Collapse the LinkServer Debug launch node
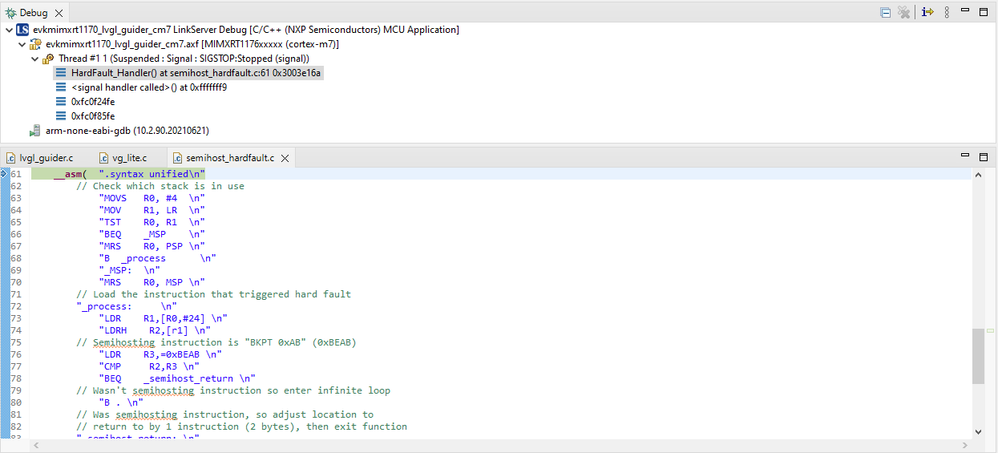 8,30
